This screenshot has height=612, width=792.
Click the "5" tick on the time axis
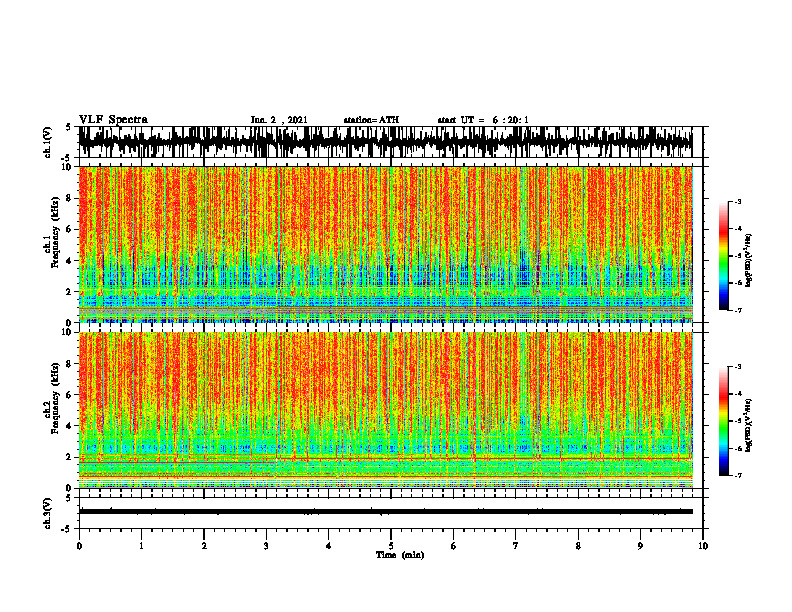click(x=391, y=546)
